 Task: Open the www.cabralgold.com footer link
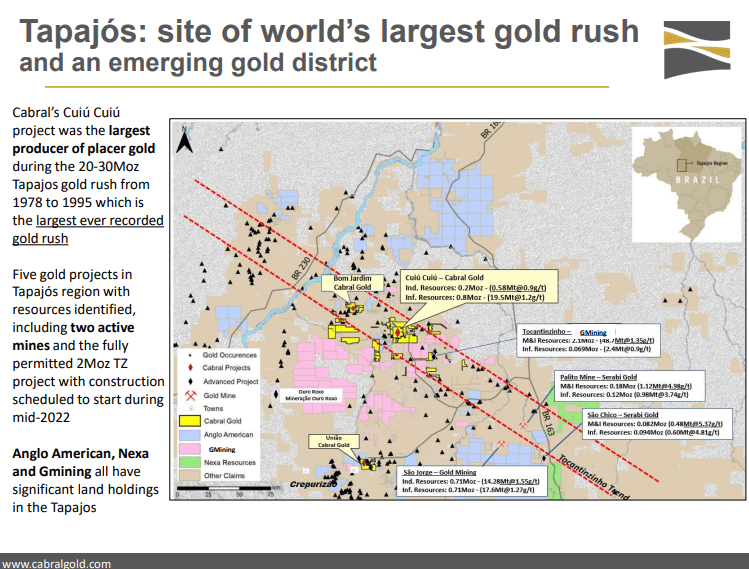(56, 564)
